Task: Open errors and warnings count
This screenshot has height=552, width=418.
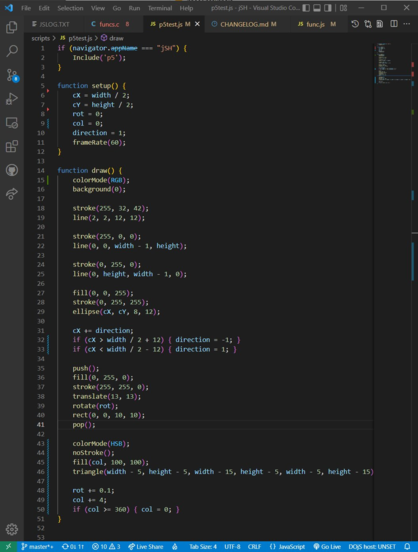Action: point(106,547)
